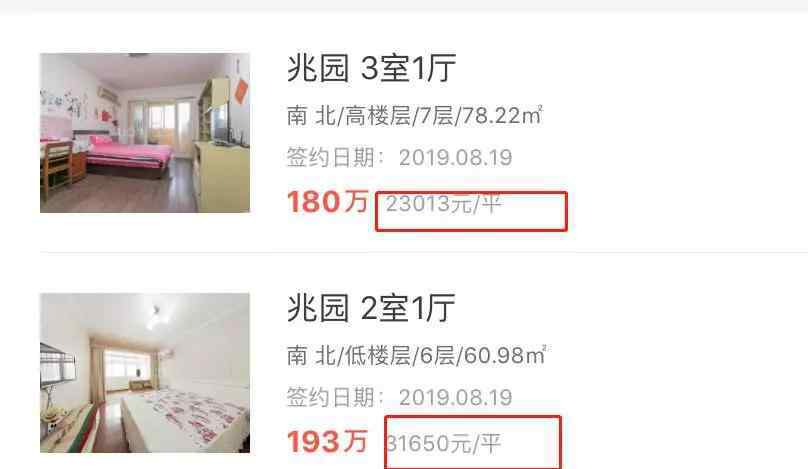Click the 78.22㎡ area value
808x469 pixels.
tap(502, 116)
